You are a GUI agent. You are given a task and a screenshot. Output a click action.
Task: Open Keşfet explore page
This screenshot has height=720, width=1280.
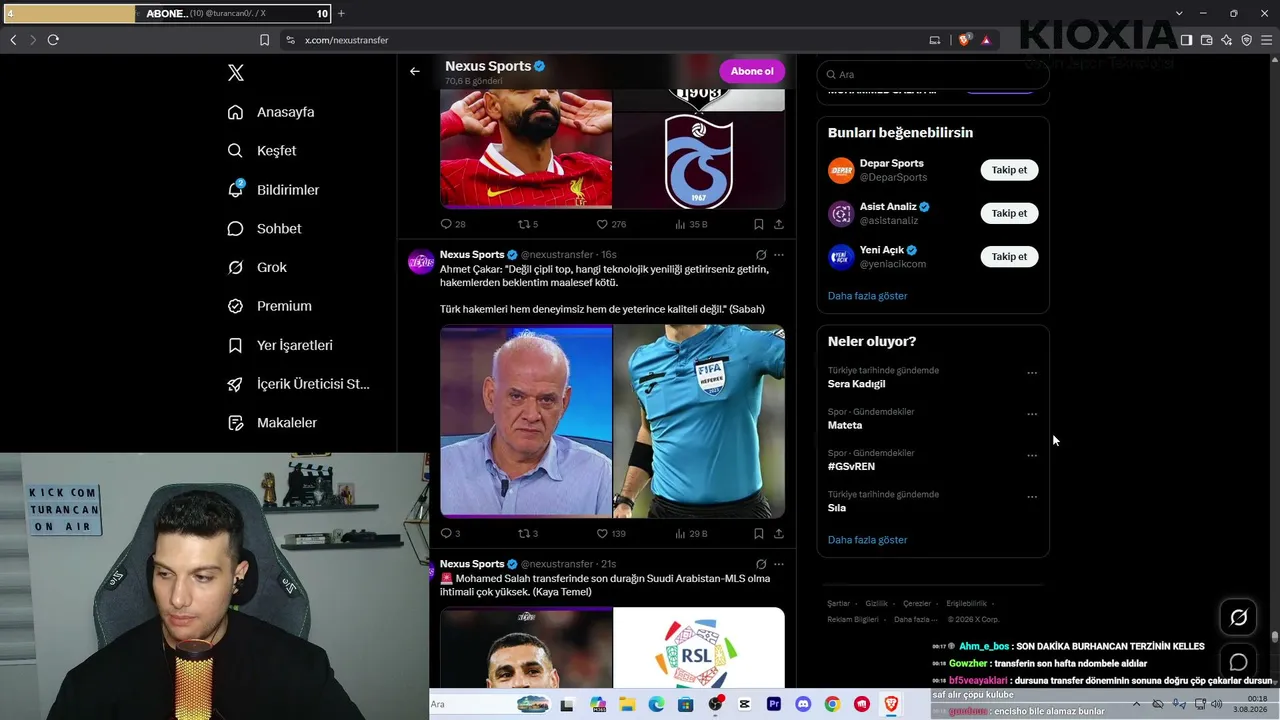pos(262,151)
